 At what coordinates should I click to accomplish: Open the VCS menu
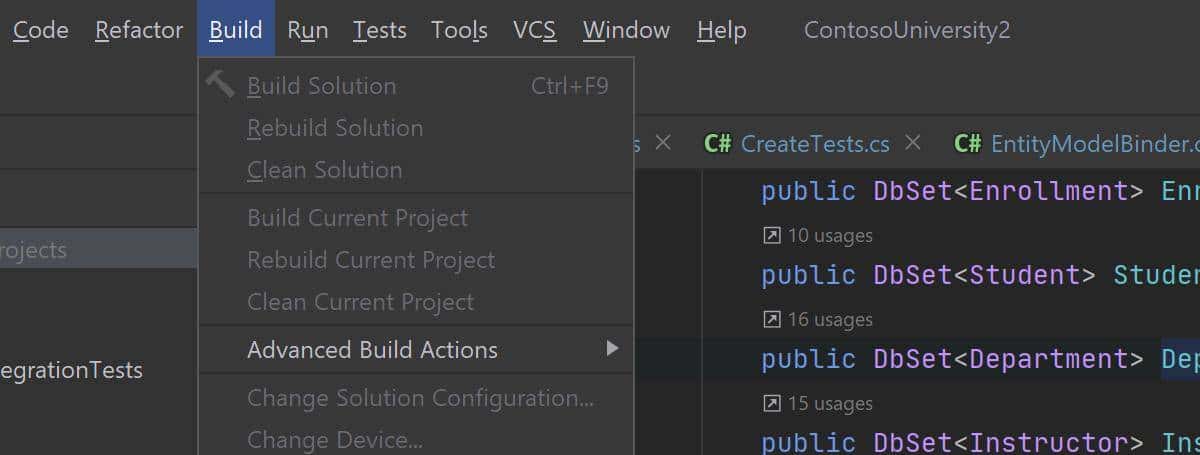click(x=534, y=30)
